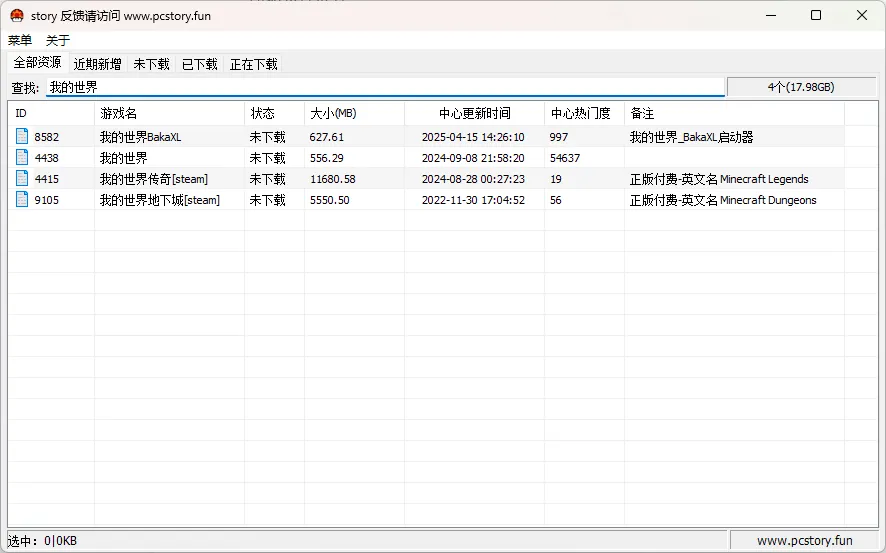The height and width of the screenshot is (553, 886).
Task: Click popularity value 997
Action: (558, 137)
